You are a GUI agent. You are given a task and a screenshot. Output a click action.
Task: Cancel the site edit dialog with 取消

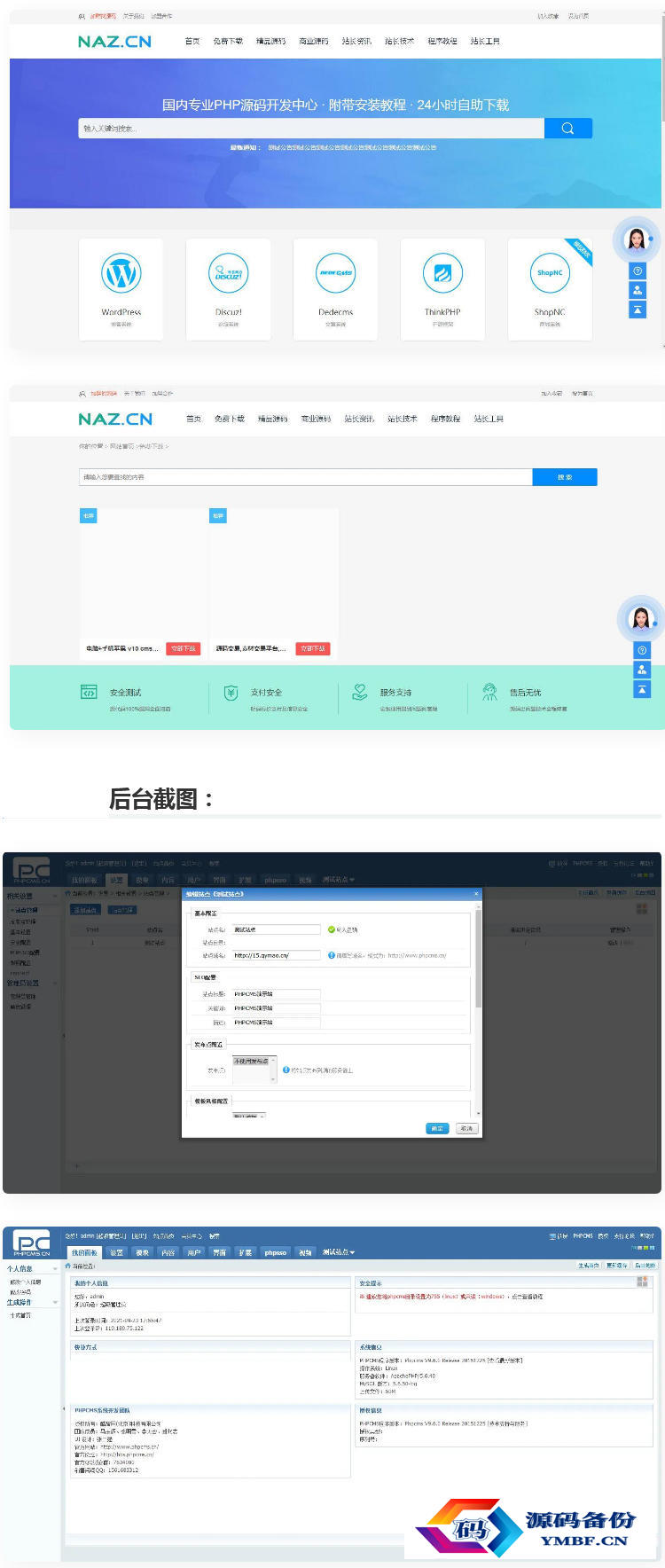(x=466, y=1128)
